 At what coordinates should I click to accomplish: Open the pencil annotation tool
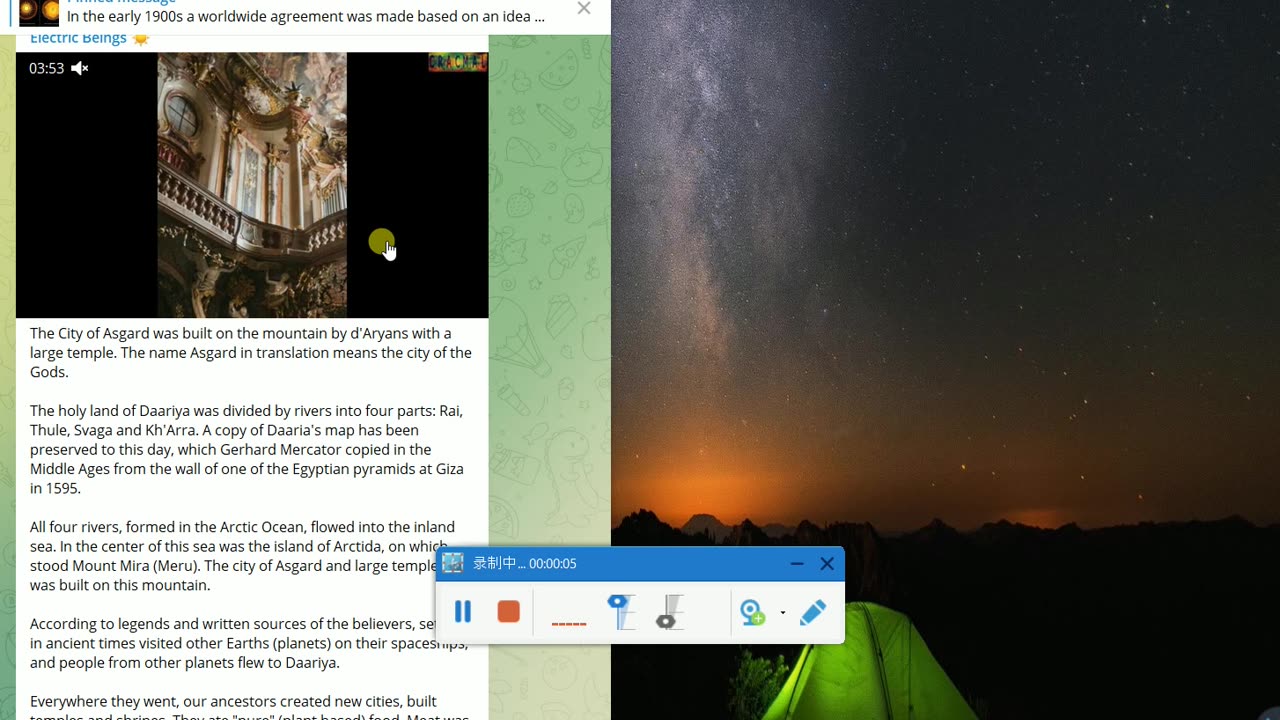pos(813,612)
